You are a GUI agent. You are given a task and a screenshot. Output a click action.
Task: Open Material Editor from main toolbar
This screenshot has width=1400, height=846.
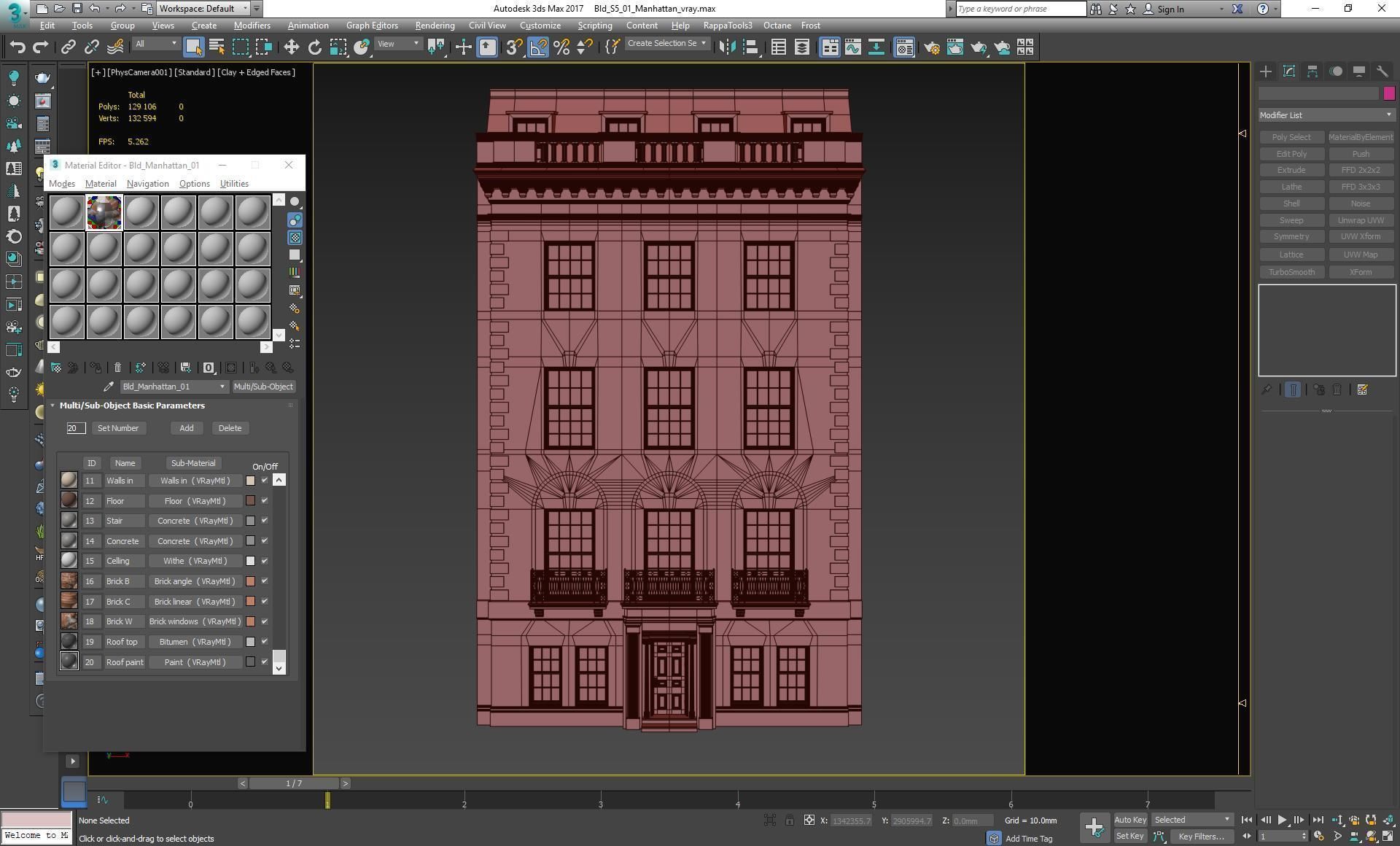coord(904,47)
